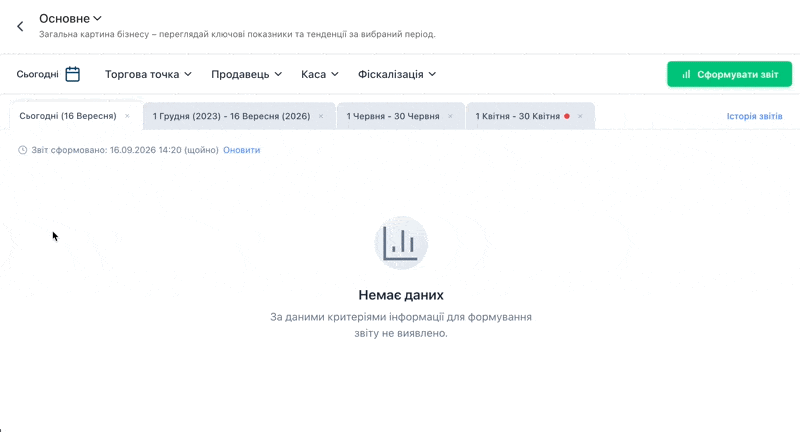This screenshot has width=800, height=432.
Task: Expand the Каса filter dropdown
Action: 319,74
